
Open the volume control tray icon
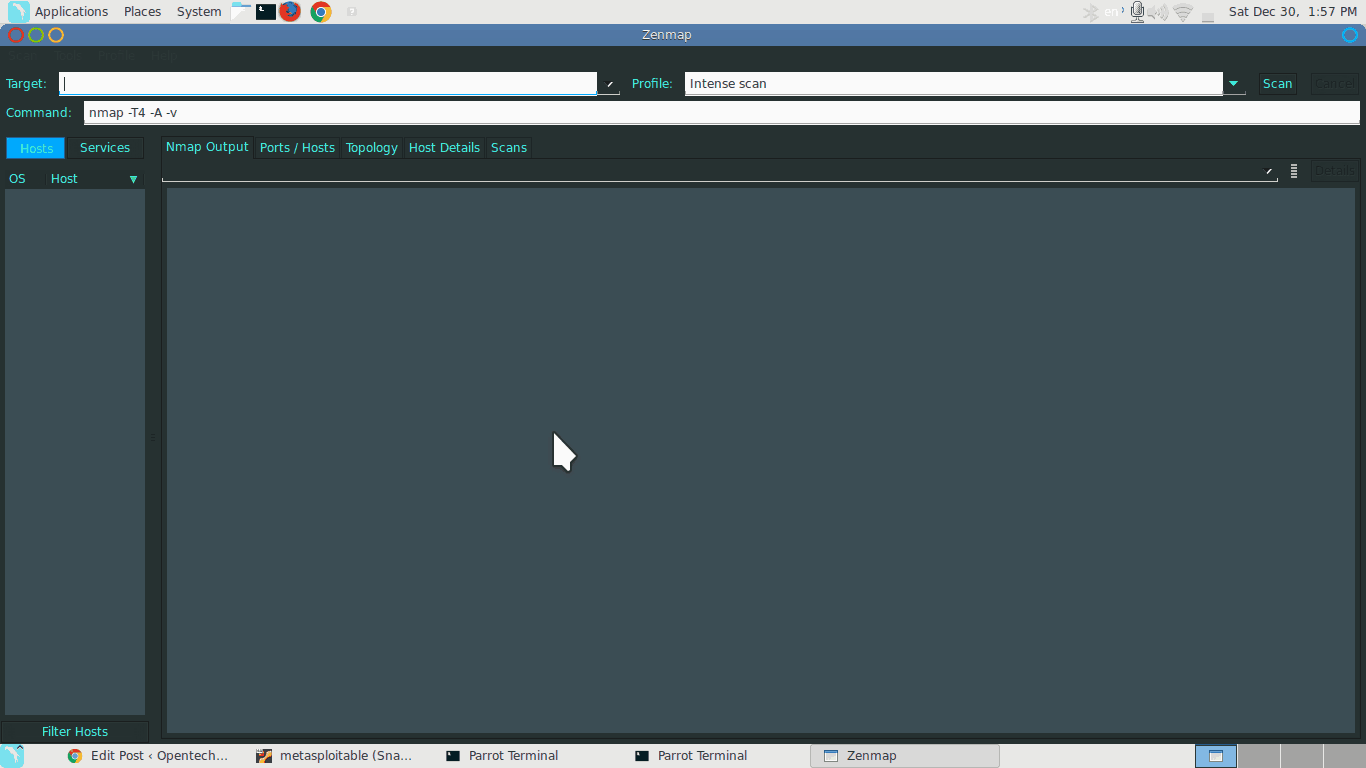(1159, 12)
